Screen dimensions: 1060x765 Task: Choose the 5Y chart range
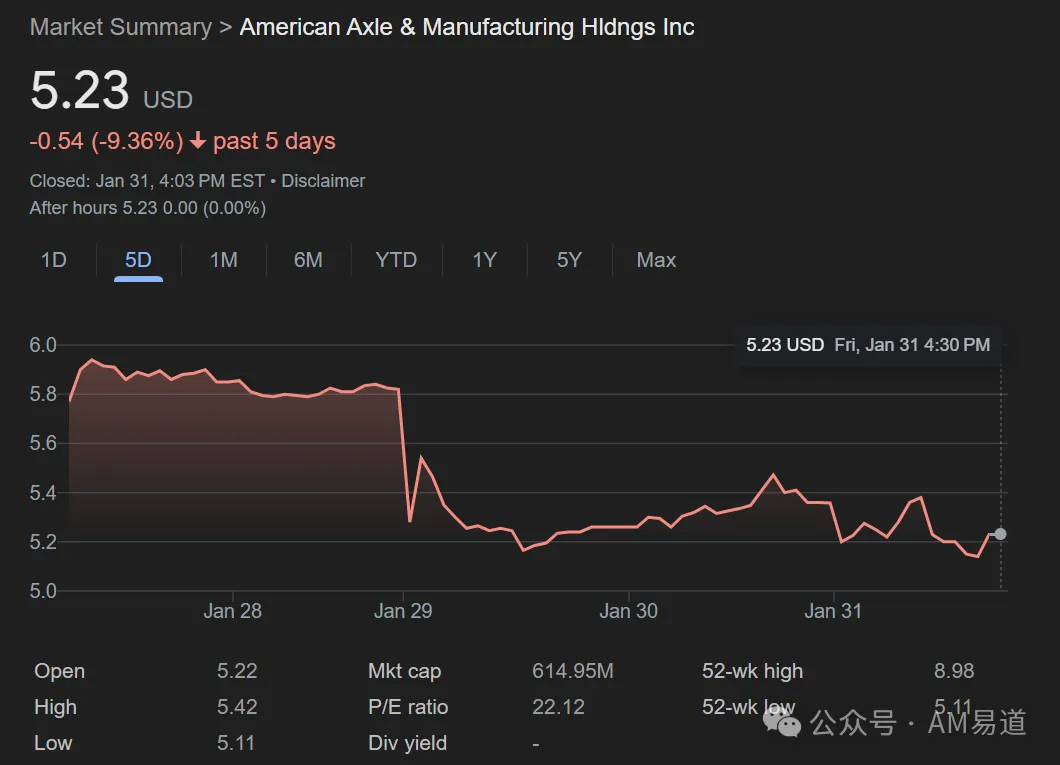tap(569, 260)
